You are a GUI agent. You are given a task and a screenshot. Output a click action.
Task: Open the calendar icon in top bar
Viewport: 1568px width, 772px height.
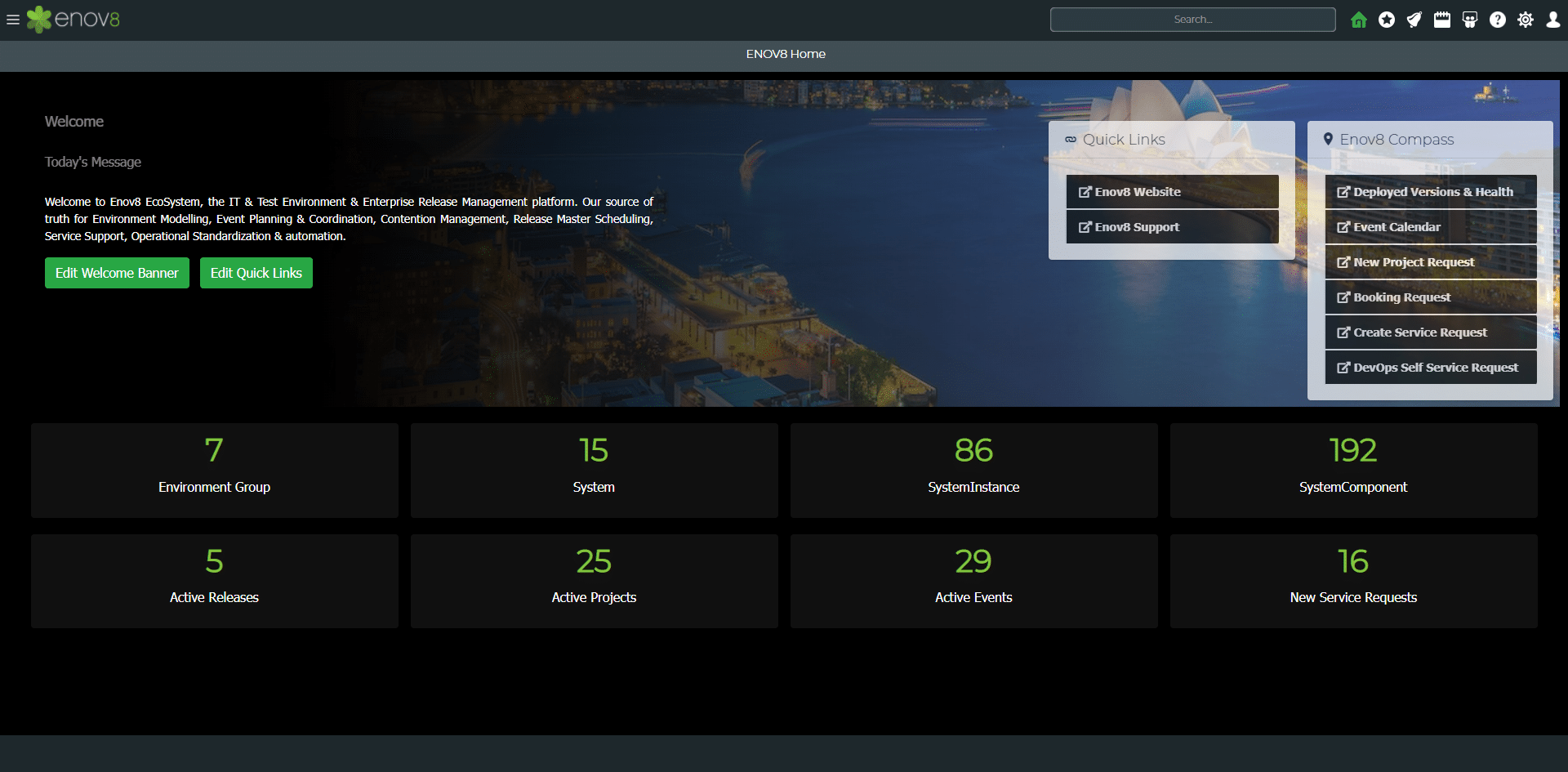click(1442, 20)
